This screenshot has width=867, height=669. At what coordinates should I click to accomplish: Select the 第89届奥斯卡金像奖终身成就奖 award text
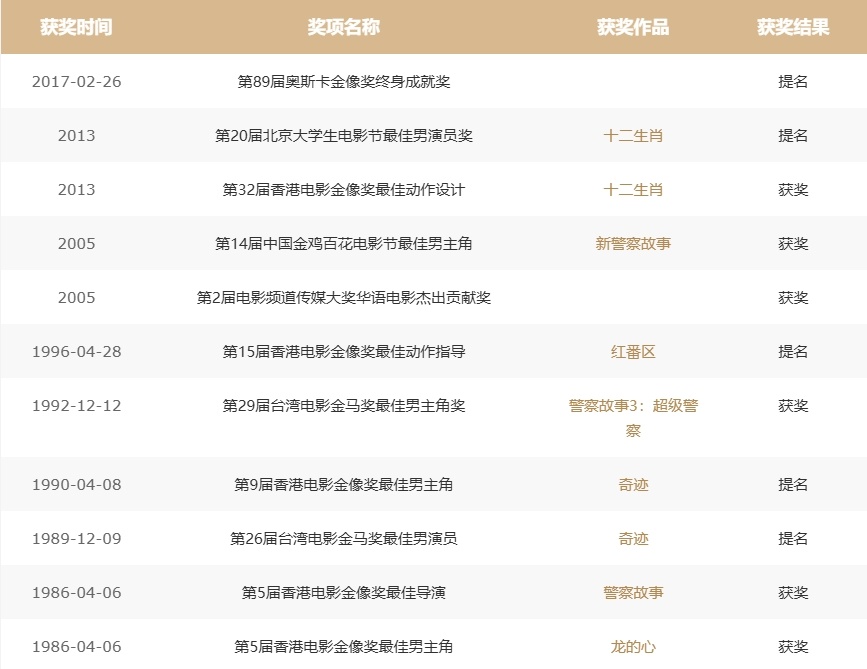343,81
